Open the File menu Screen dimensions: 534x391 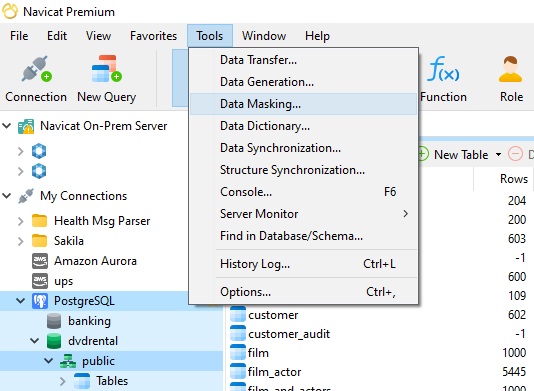click(x=19, y=36)
